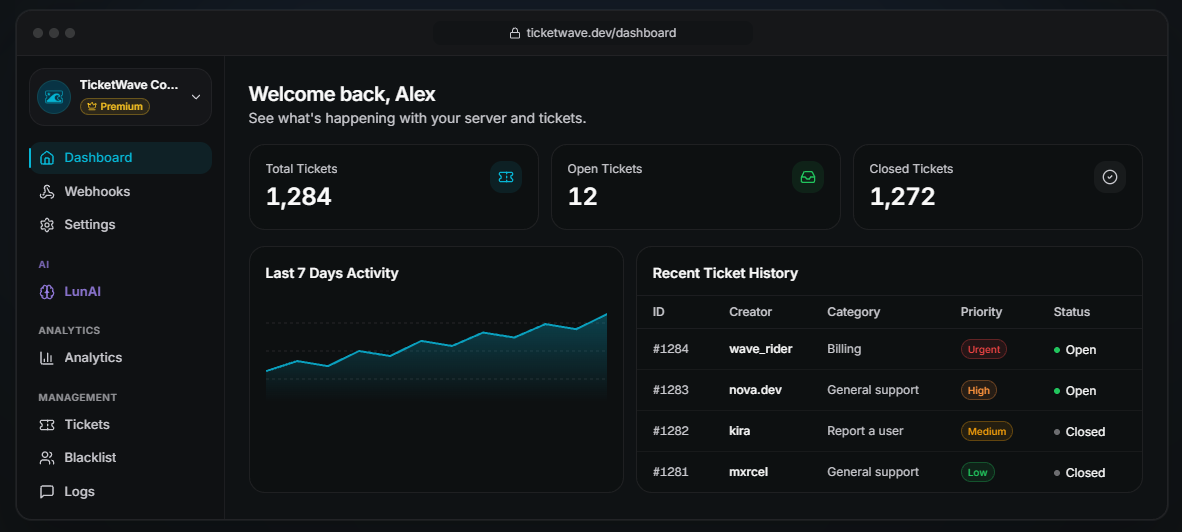Screen dimensions: 1182x532
Task: Click creator wave_rider
Action: (761, 350)
